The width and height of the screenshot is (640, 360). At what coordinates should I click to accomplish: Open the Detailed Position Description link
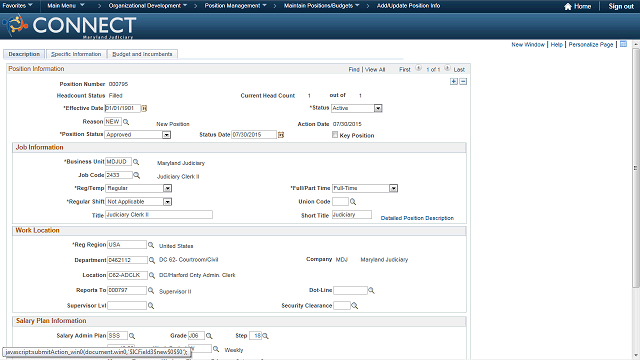pyautogui.click(x=417, y=218)
